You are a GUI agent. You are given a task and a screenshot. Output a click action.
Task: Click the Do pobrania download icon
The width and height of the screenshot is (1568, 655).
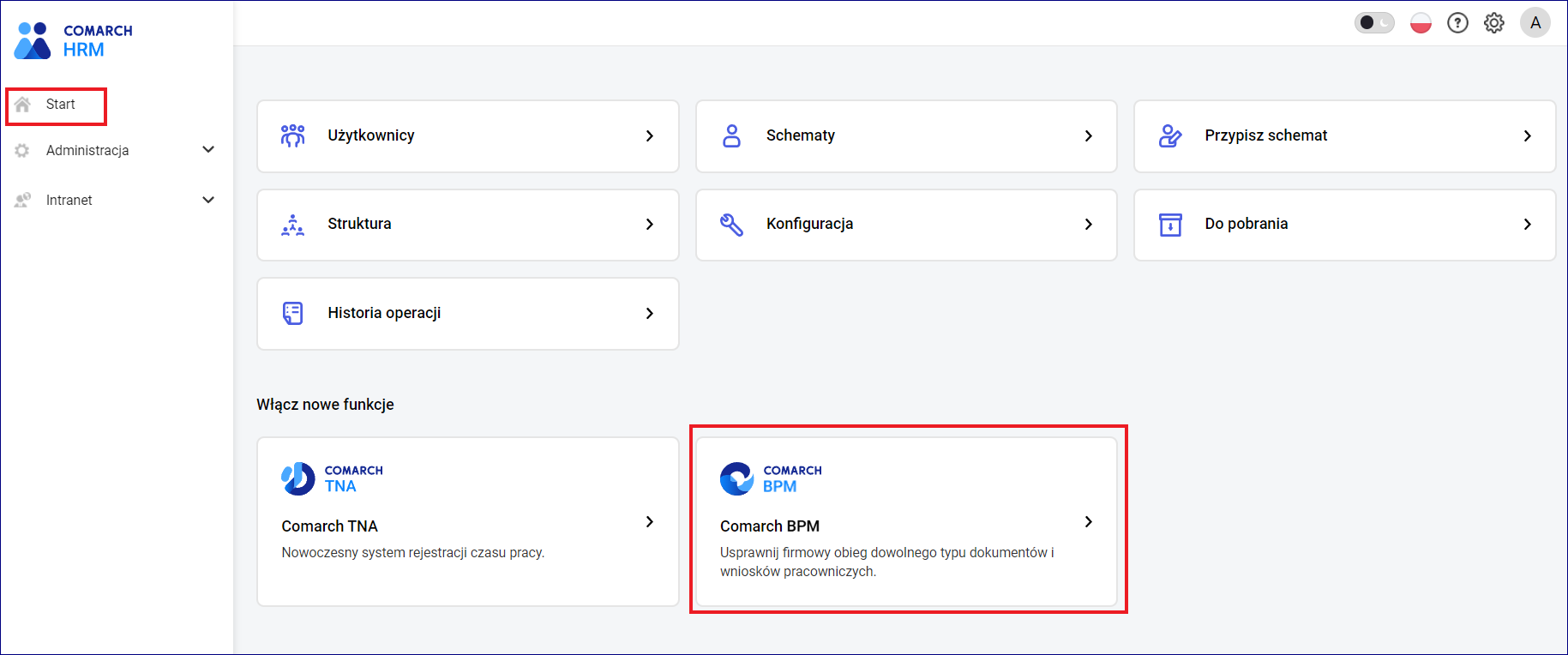pyautogui.click(x=1170, y=225)
